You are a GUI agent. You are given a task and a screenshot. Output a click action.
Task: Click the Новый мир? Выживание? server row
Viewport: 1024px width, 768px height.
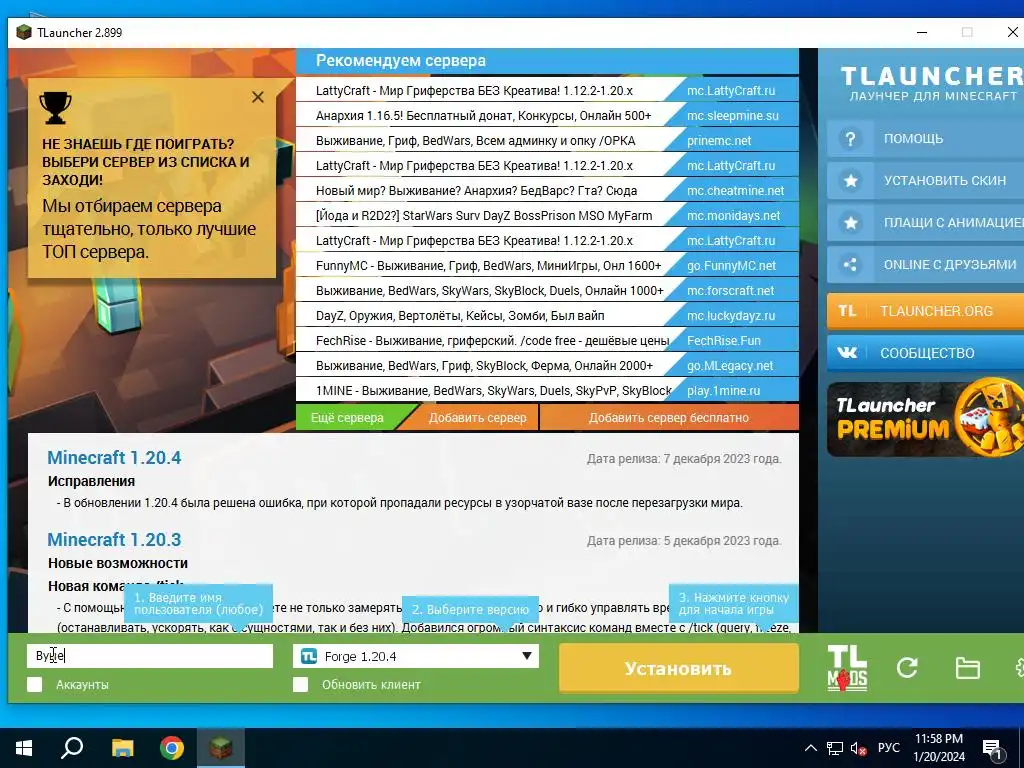(x=547, y=191)
